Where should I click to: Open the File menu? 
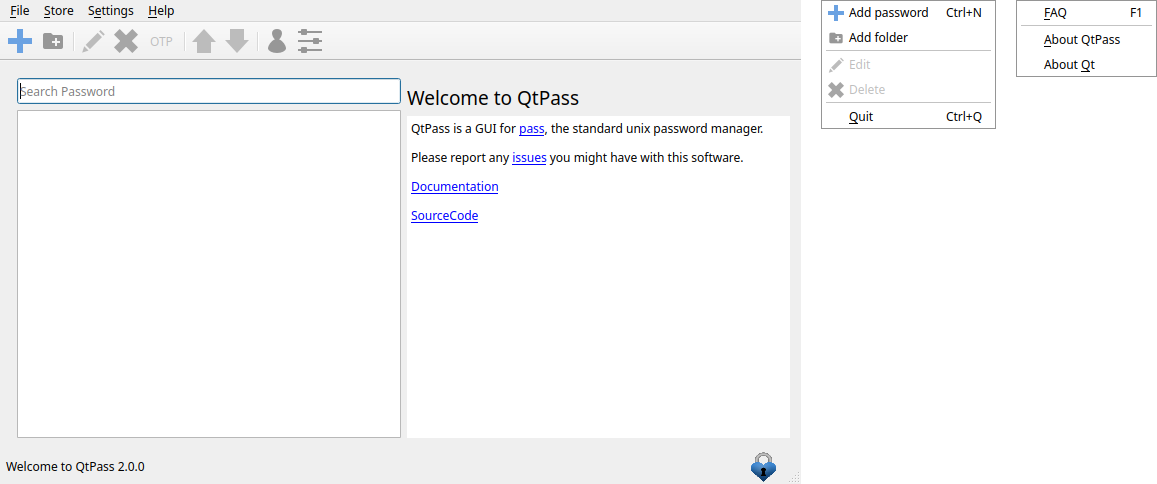[20, 11]
